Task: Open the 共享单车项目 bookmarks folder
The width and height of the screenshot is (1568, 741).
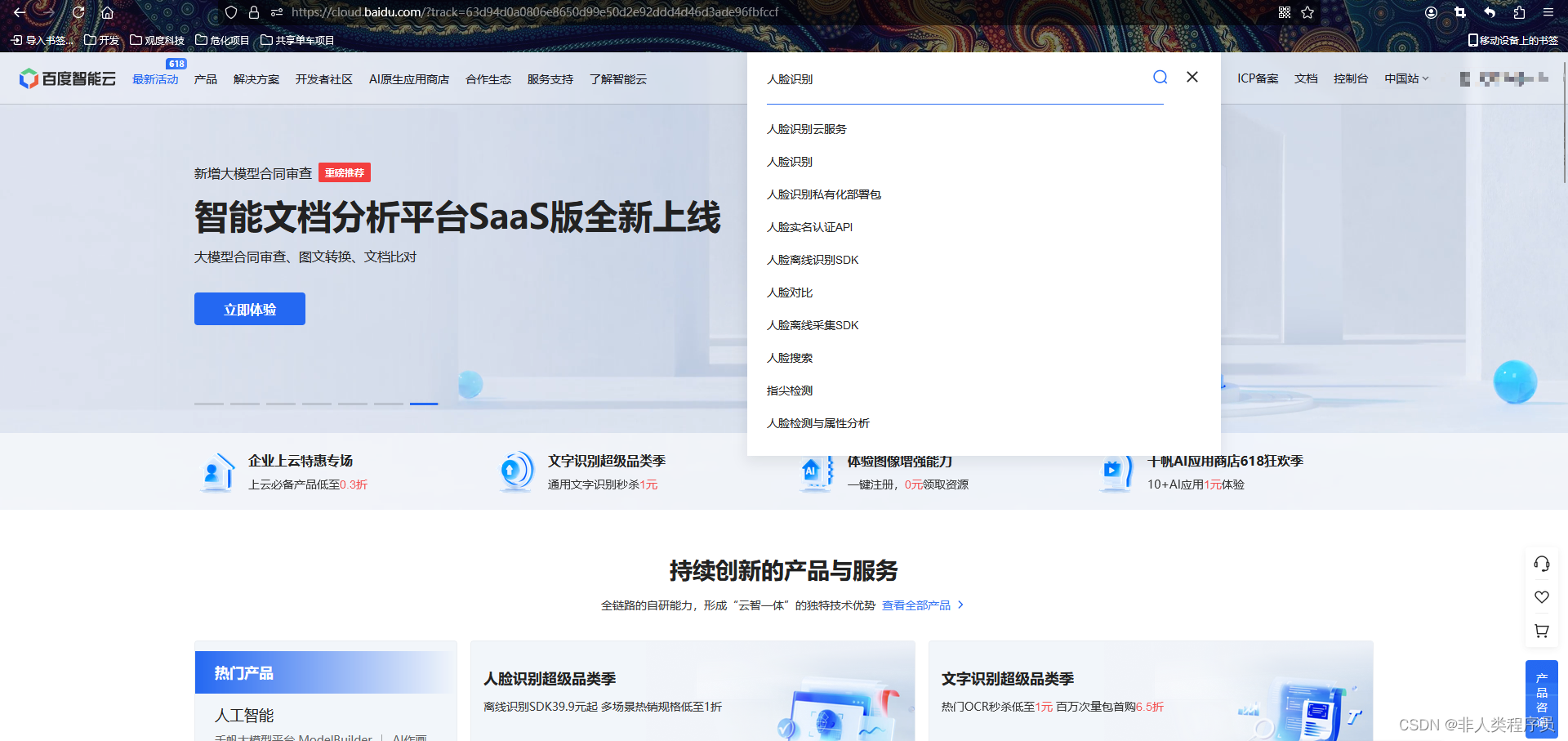Action: pyautogui.click(x=297, y=40)
